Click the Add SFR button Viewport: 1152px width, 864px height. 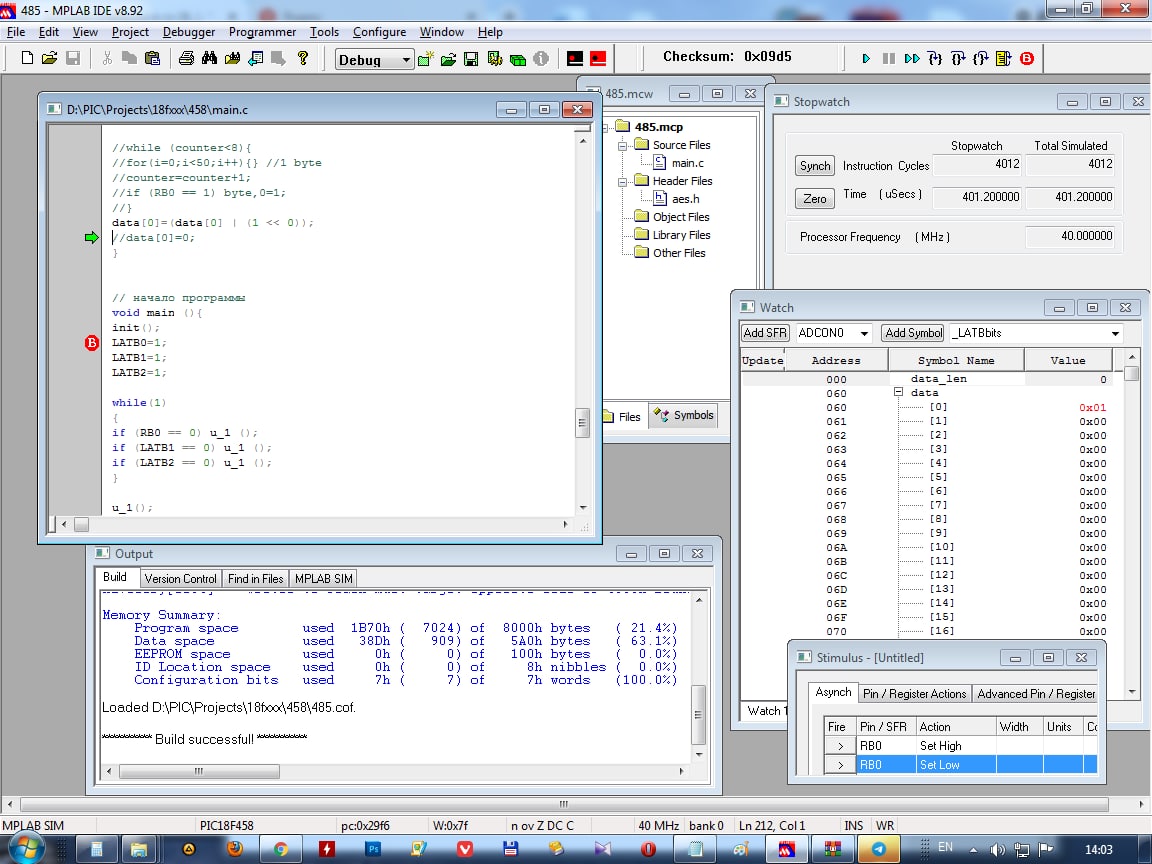(765, 333)
